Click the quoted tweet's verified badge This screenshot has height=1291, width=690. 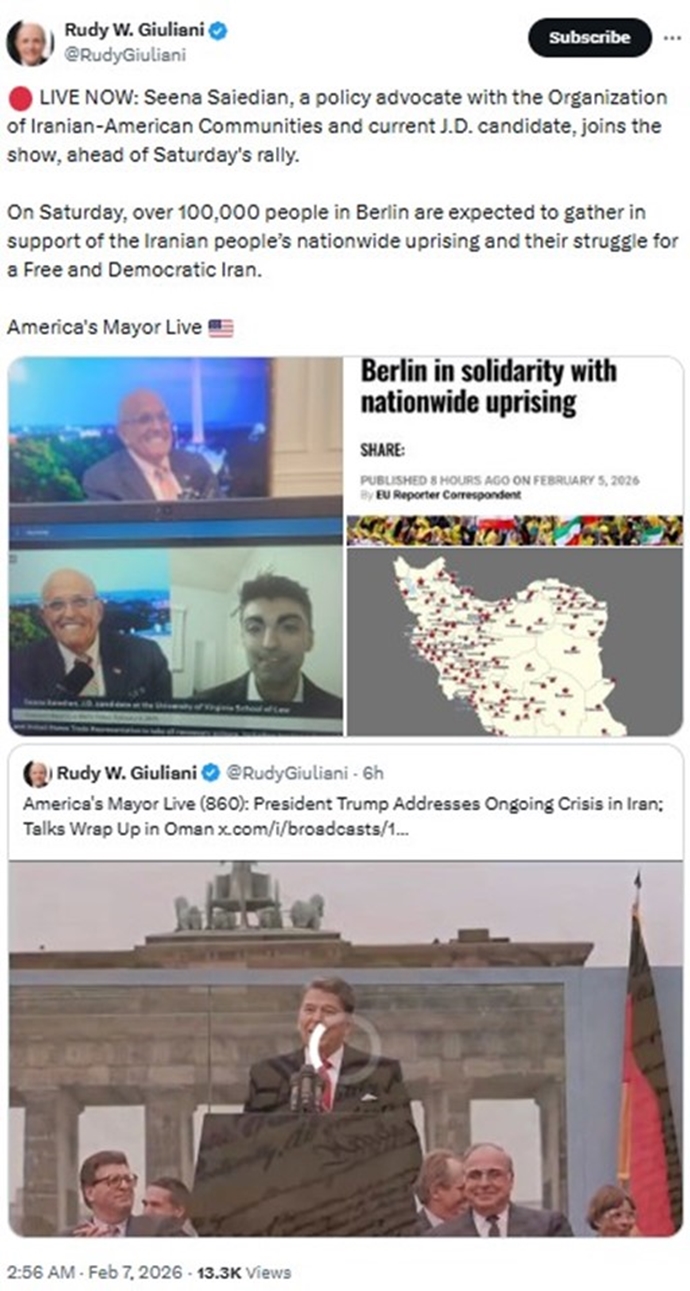(210, 773)
